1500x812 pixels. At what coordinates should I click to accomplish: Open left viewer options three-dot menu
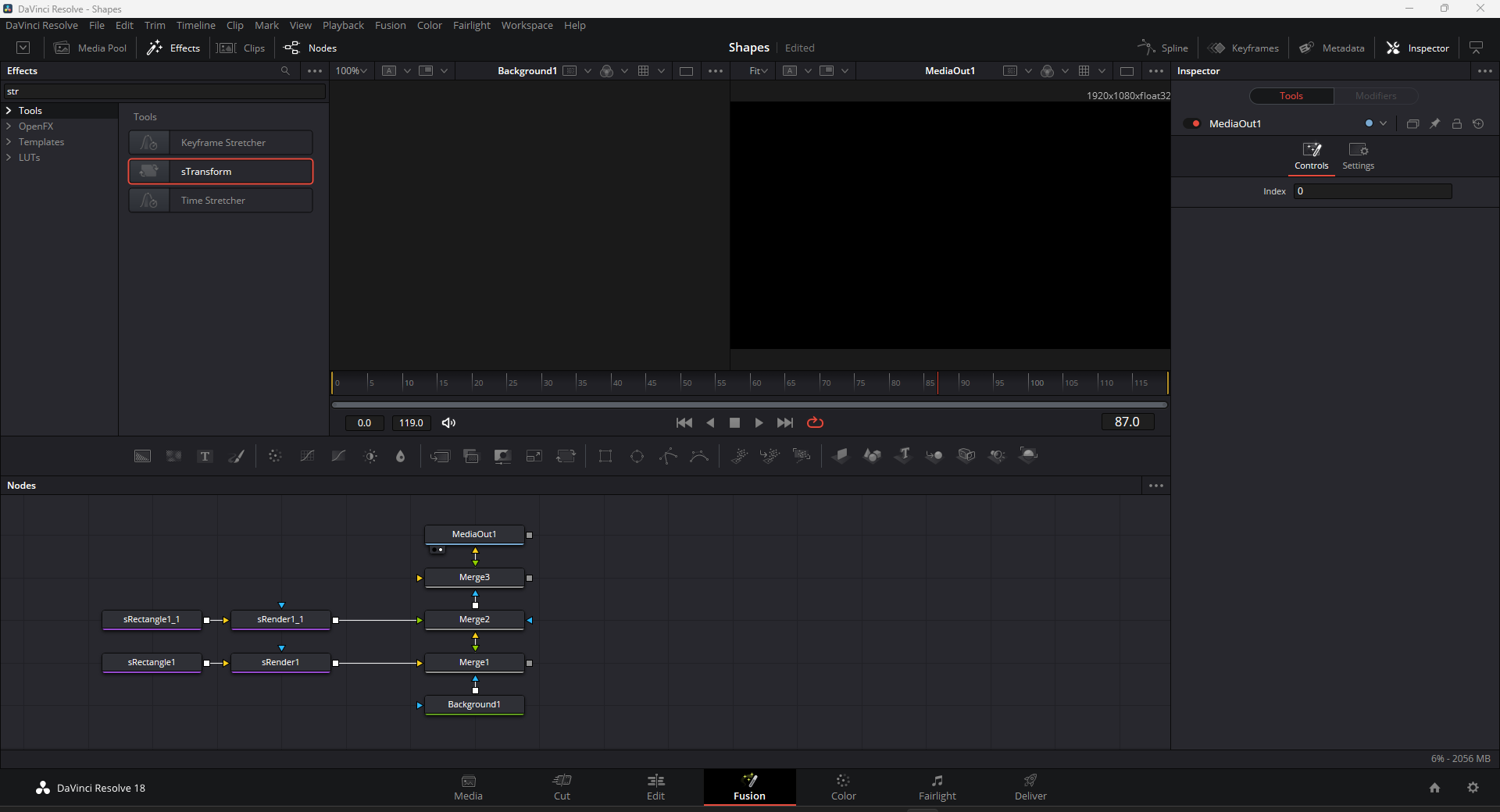715,70
